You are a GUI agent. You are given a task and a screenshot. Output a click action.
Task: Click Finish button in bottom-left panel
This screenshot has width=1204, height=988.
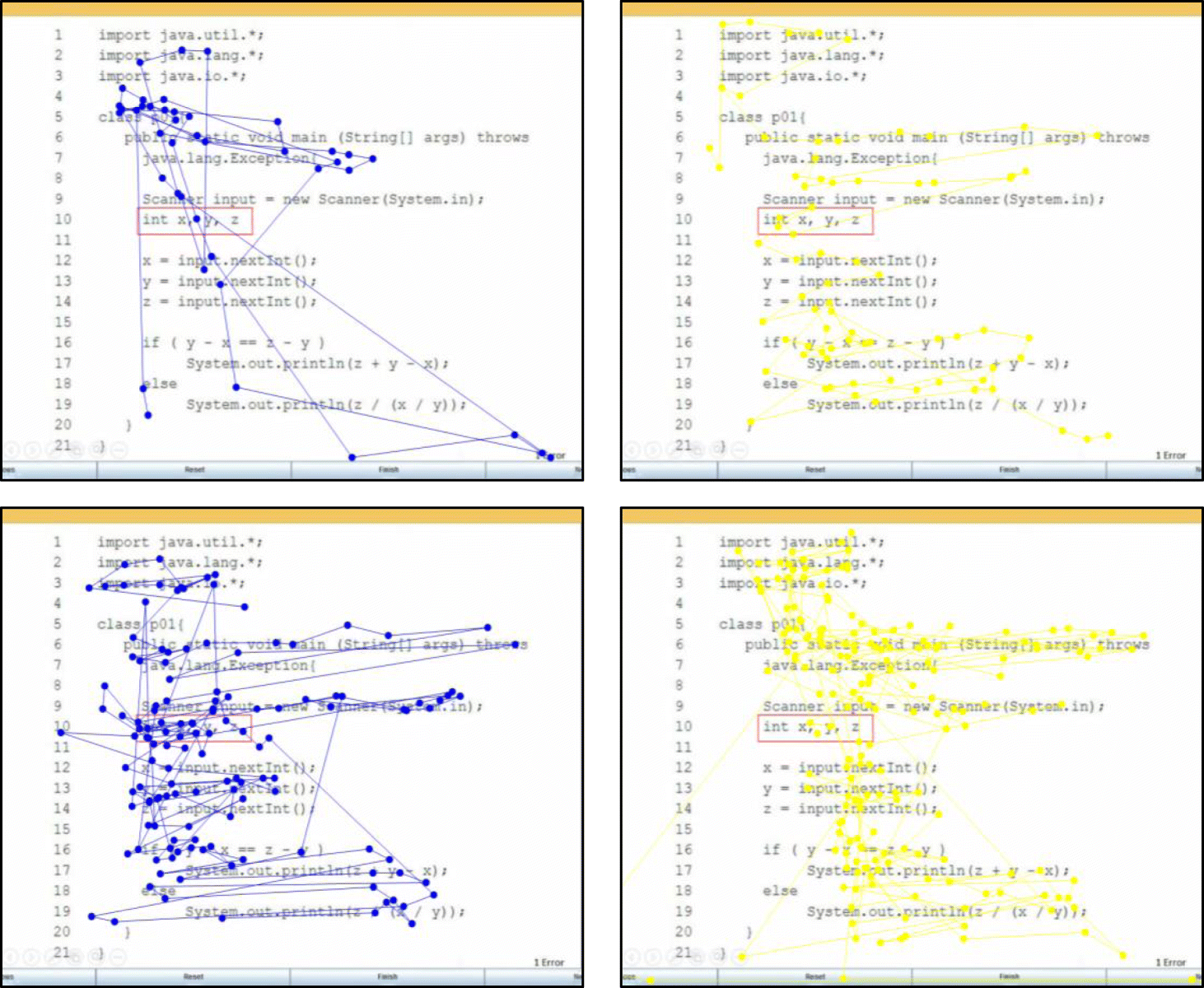coord(388,976)
